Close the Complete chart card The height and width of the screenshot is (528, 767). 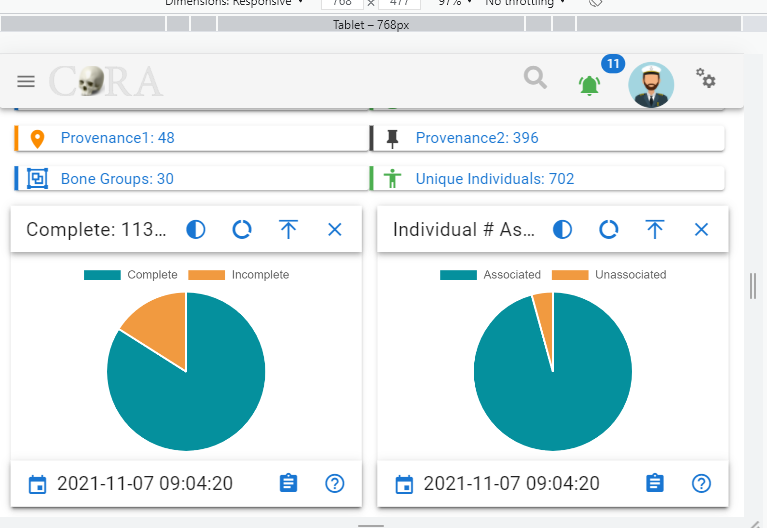tap(335, 230)
